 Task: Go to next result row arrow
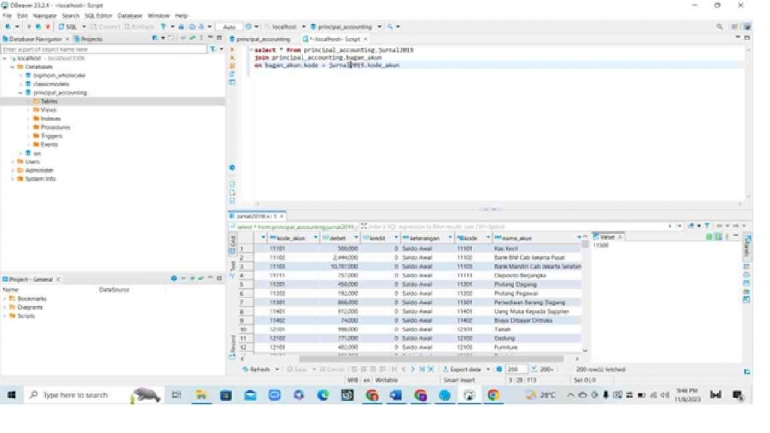(412, 369)
